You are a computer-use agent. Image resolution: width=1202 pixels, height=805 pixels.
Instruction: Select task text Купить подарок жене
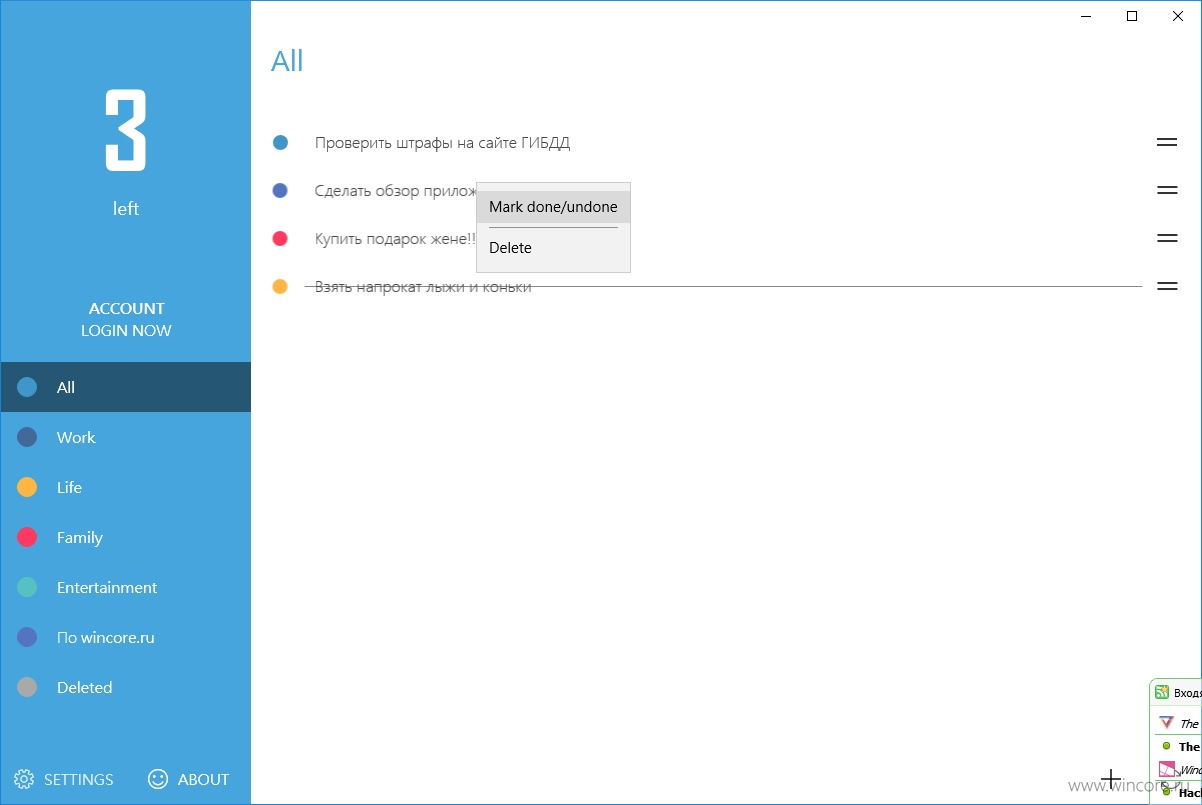(x=395, y=239)
